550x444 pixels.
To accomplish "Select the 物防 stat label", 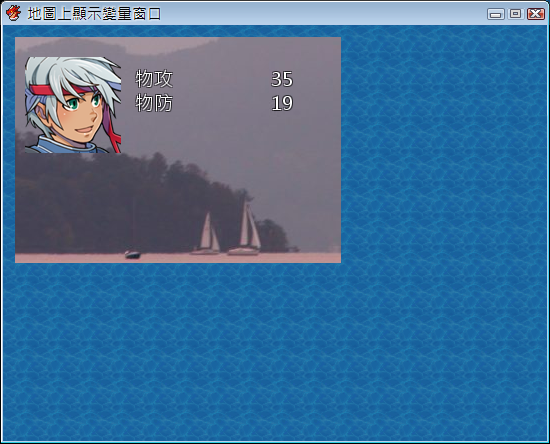I will click(154, 103).
